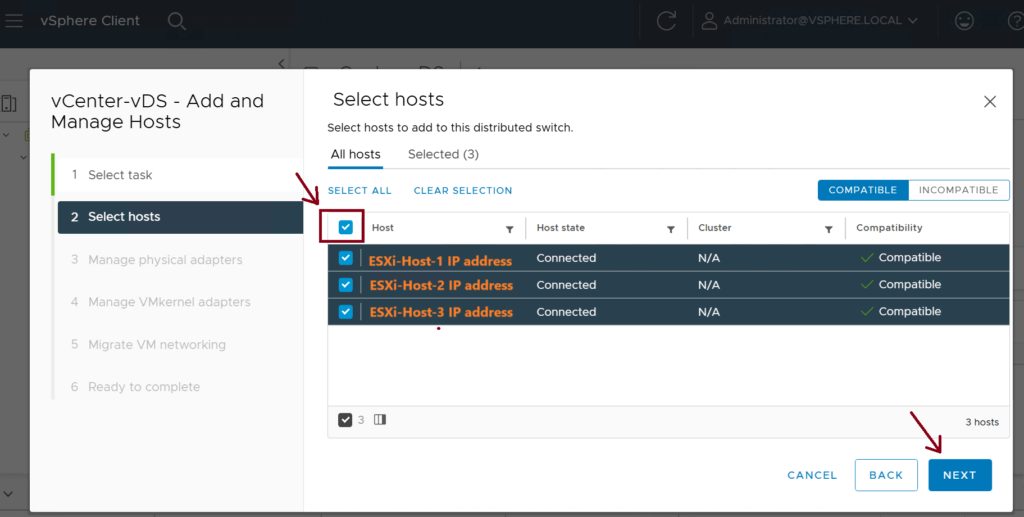Image resolution: width=1024 pixels, height=517 pixels.
Task: Open the Cluster column filter icon
Action: (828, 229)
